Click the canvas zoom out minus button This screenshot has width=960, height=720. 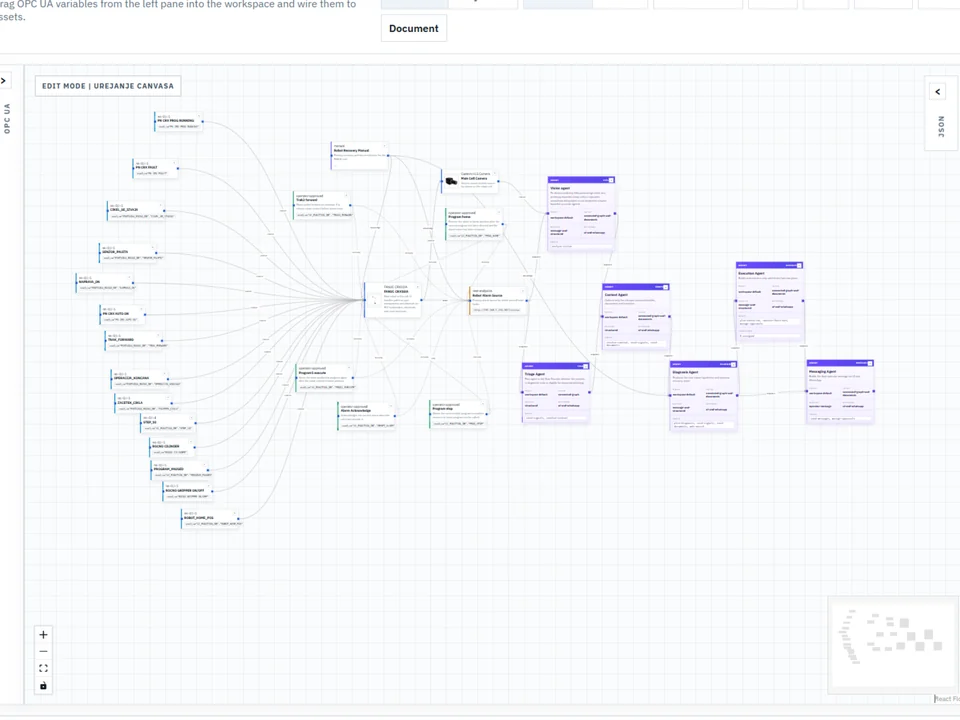(43, 651)
